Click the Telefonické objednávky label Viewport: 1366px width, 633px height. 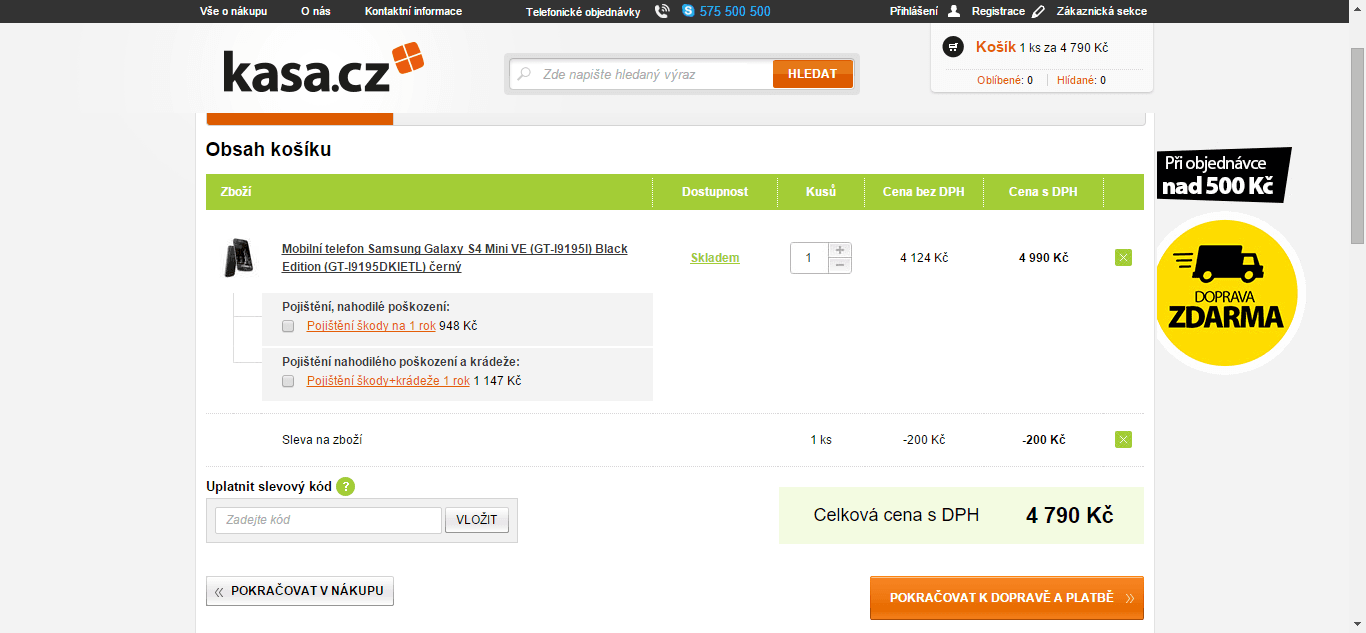[583, 12]
